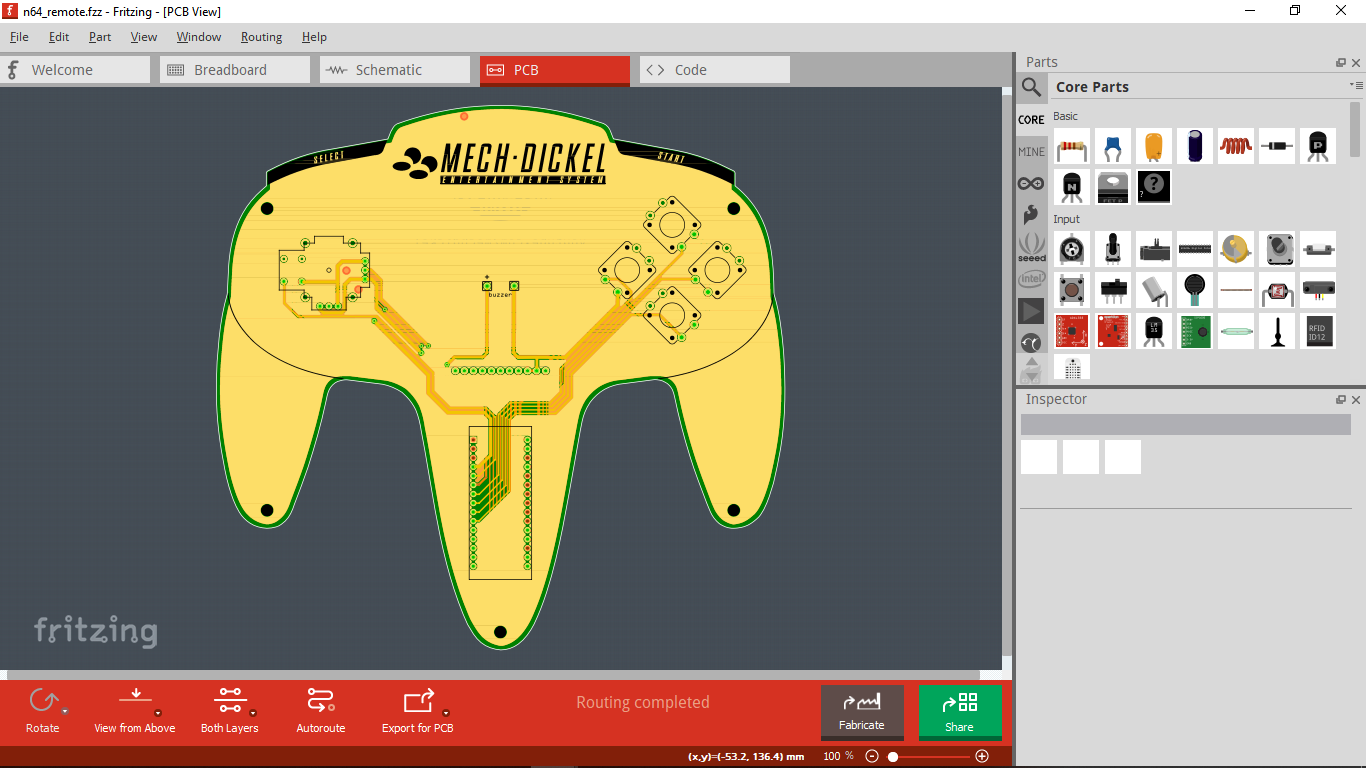The image size is (1366, 768).
Task: Open the Part menu
Action: click(100, 37)
